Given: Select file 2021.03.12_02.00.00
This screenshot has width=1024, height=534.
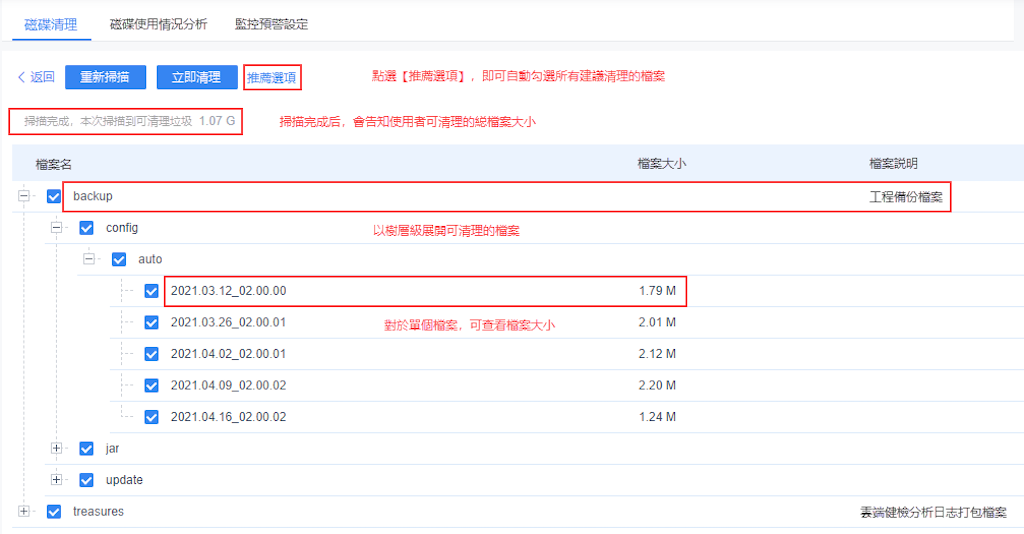Looking at the screenshot, I should coord(229,291).
